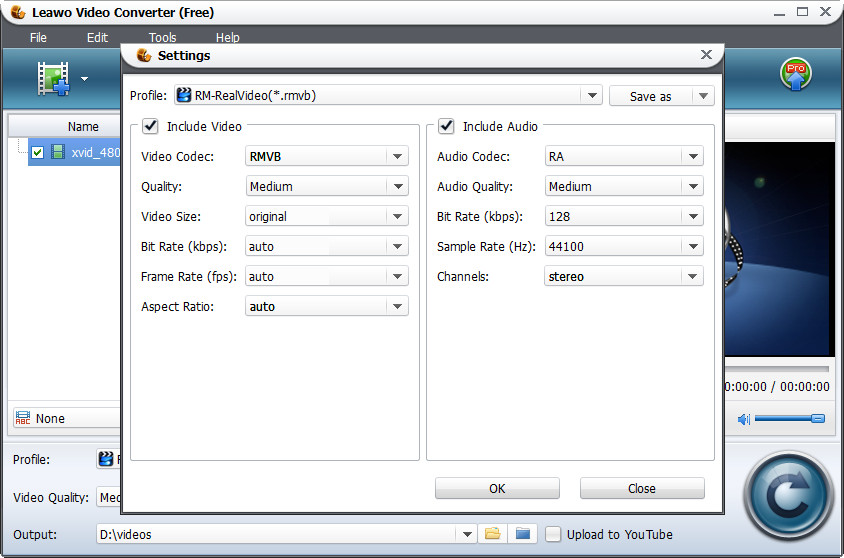Open the output folder icon
The height and width of the screenshot is (558, 844).
coord(493,534)
